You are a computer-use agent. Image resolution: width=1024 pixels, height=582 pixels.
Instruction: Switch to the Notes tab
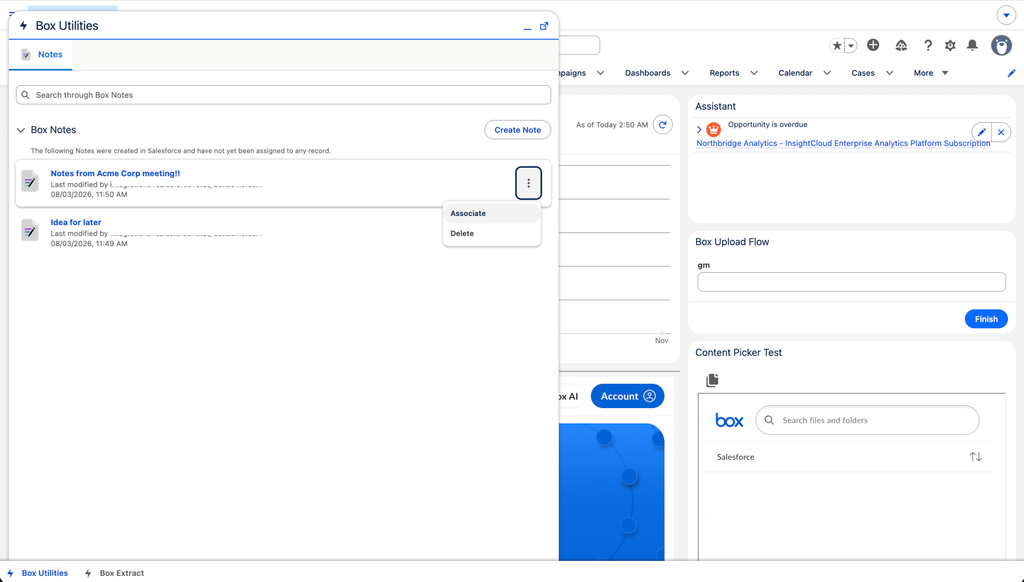tap(41, 55)
